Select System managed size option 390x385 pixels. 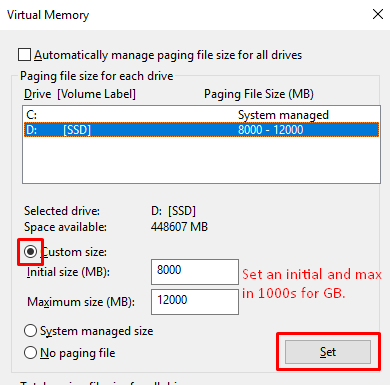coord(30,331)
